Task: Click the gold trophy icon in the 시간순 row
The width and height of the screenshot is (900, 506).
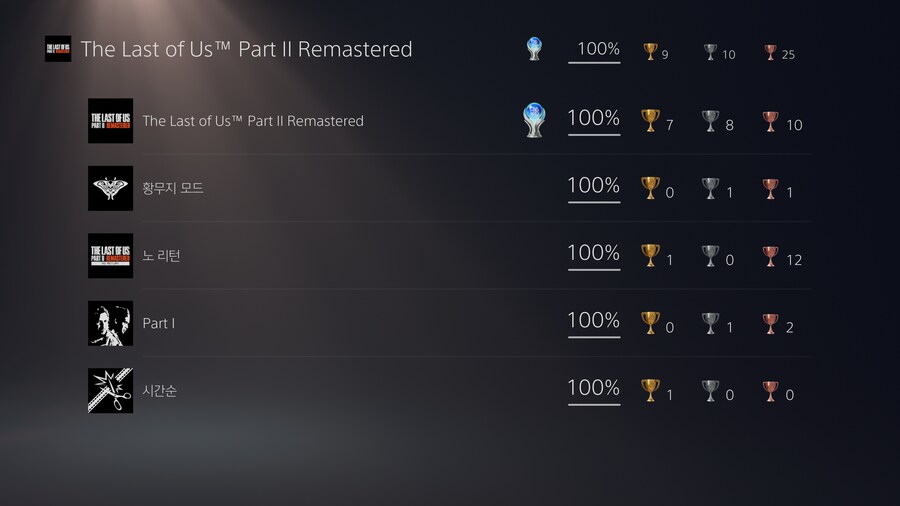Action: (651, 390)
